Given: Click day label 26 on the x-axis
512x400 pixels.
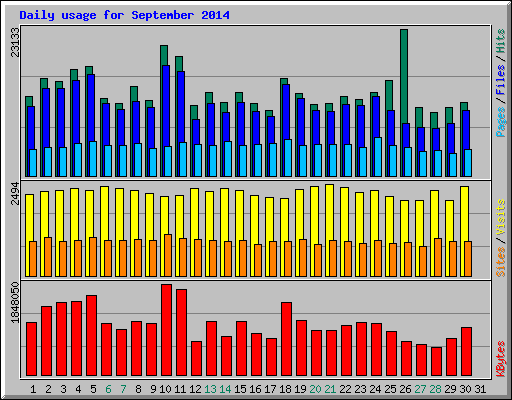Looking at the screenshot, I should pos(405,389).
